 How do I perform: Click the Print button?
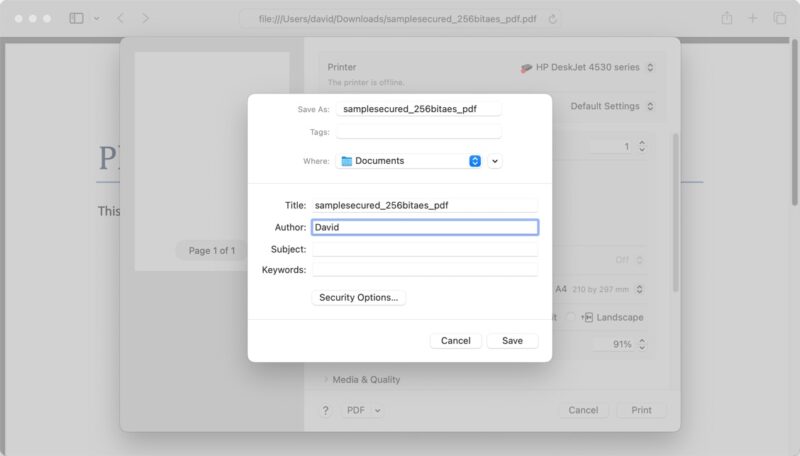point(641,410)
